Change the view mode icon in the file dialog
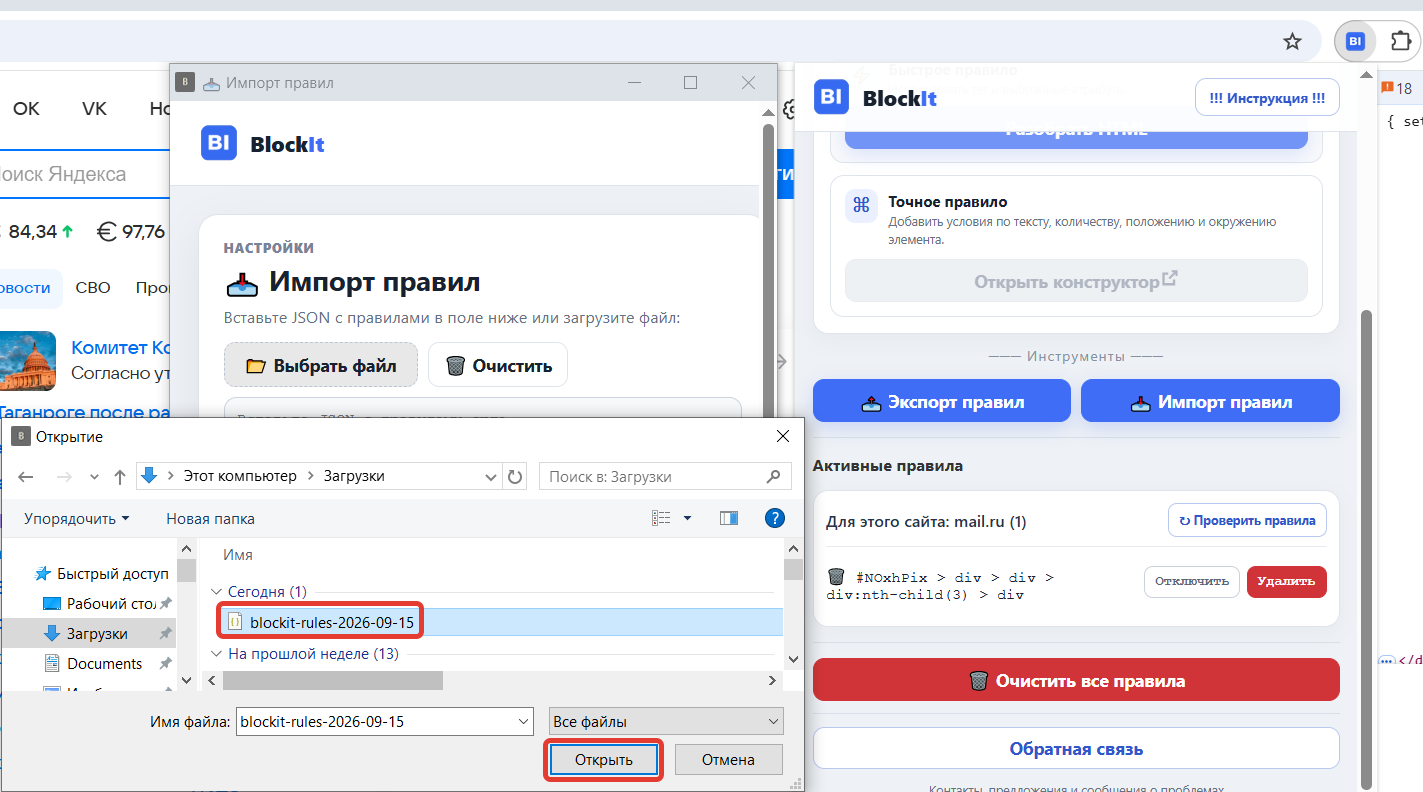This screenshot has width=1423, height=792. pyautogui.click(x=661, y=518)
